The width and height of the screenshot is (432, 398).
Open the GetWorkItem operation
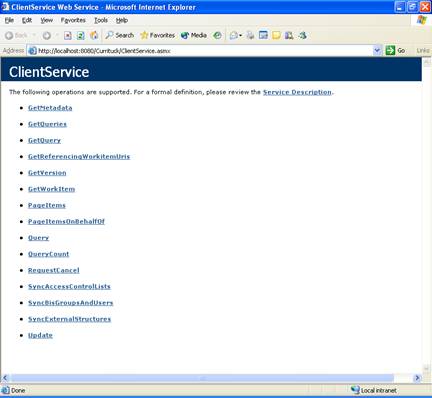click(x=51, y=189)
